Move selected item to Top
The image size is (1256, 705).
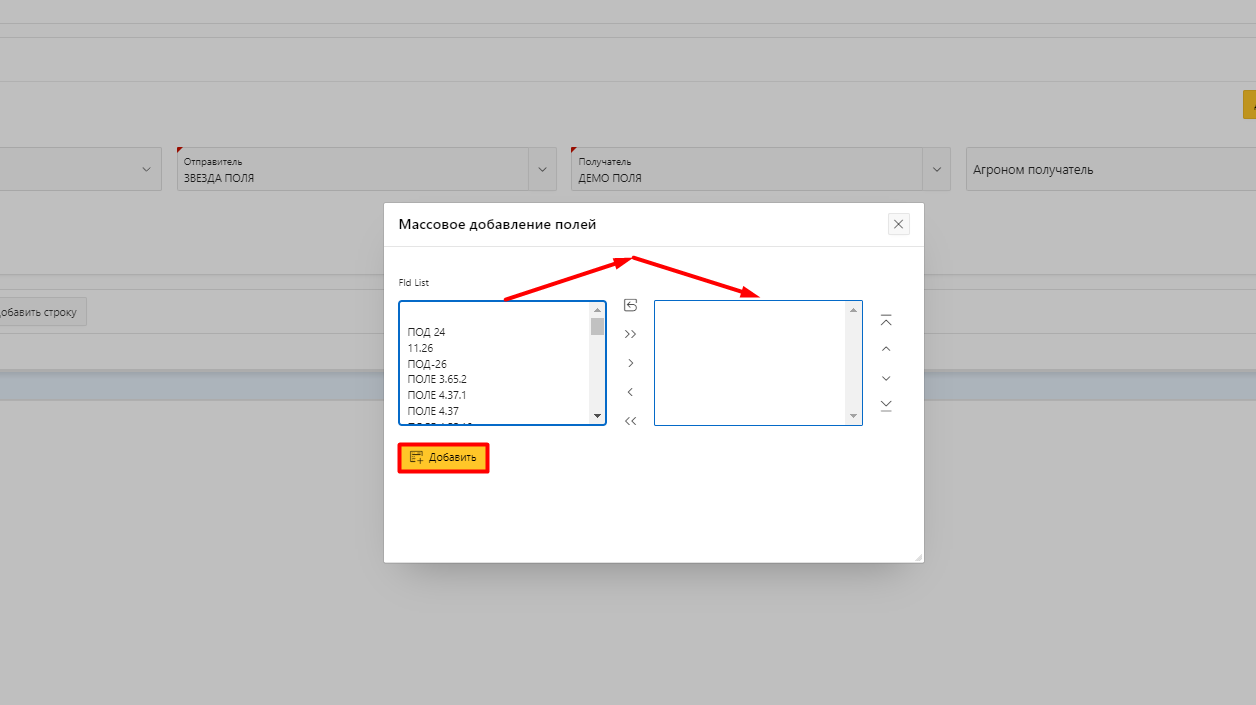pos(885,321)
